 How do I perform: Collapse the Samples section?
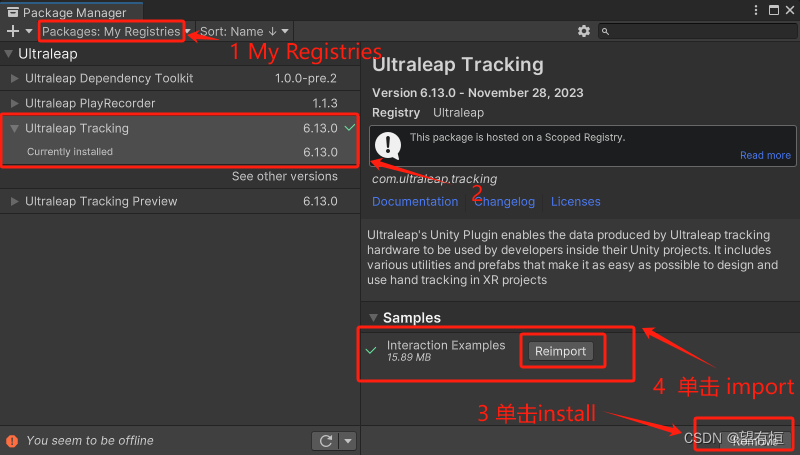[x=373, y=318]
